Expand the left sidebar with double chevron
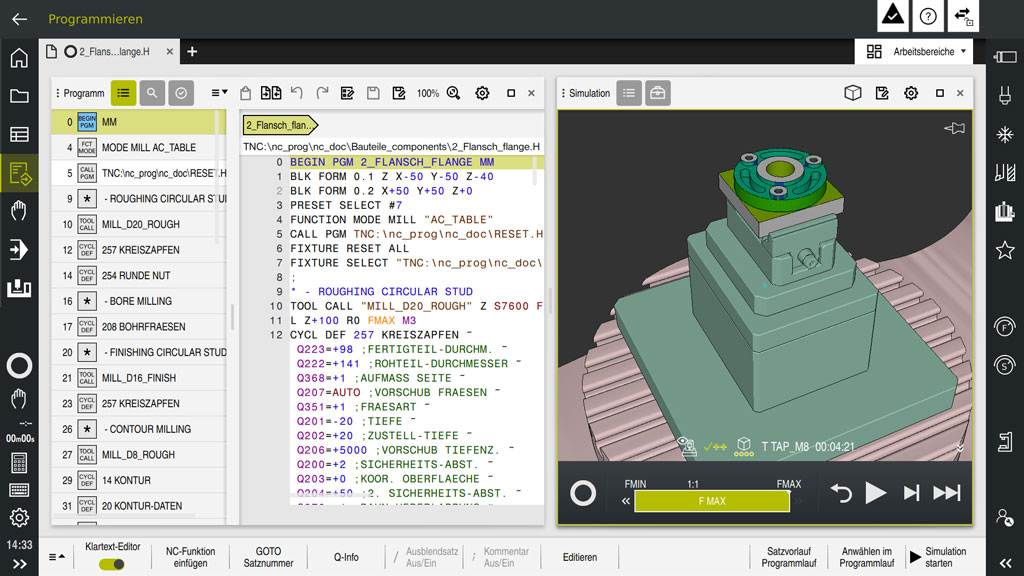 coord(19,564)
